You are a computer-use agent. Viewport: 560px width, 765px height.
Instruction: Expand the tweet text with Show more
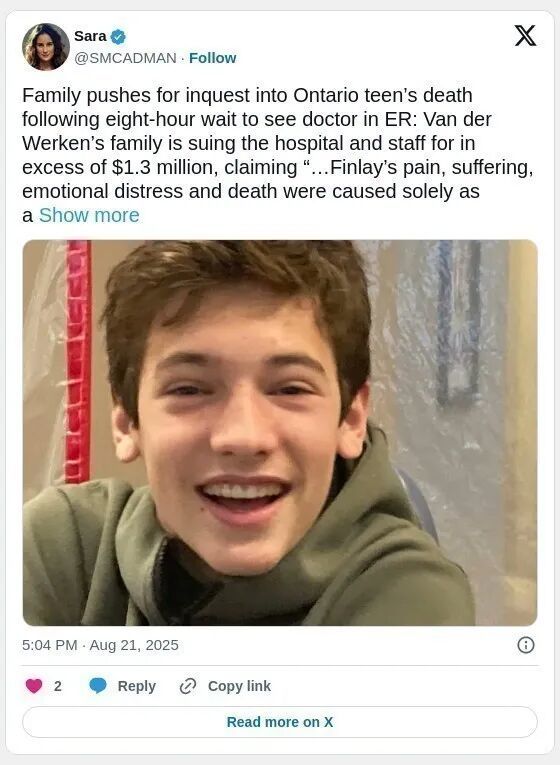tap(89, 215)
